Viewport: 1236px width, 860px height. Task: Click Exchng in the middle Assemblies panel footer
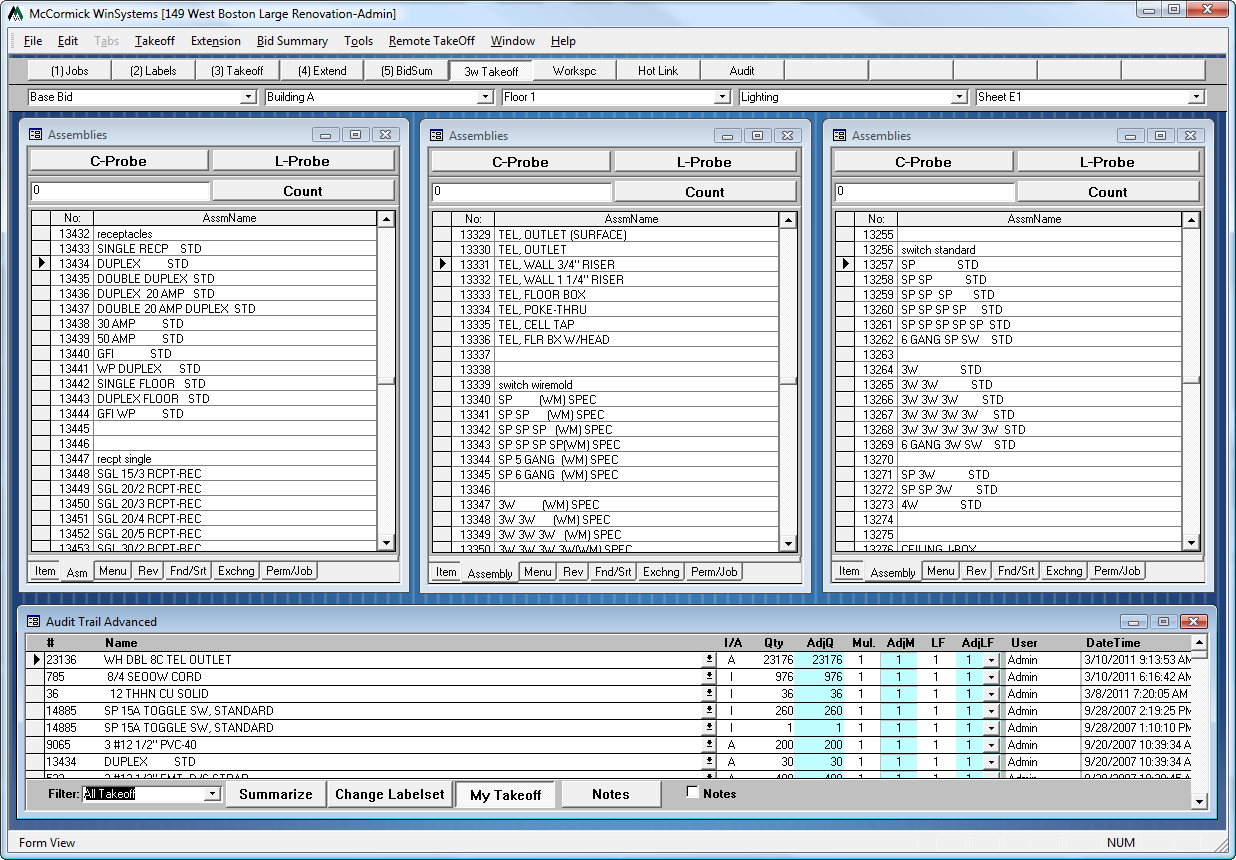[x=662, y=571]
